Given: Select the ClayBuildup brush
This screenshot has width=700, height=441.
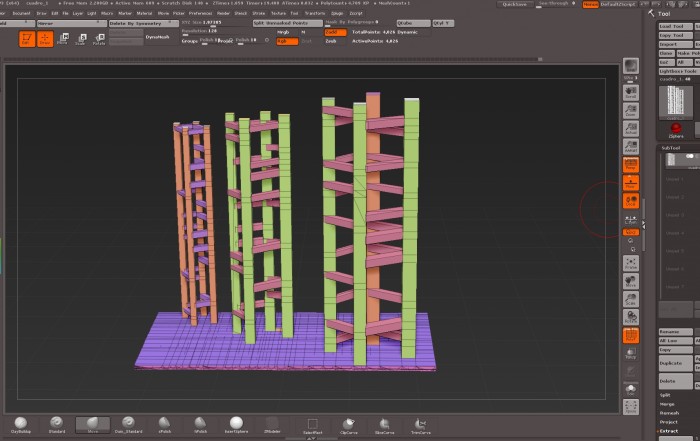Looking at the screenshot, I should point(19,424).
